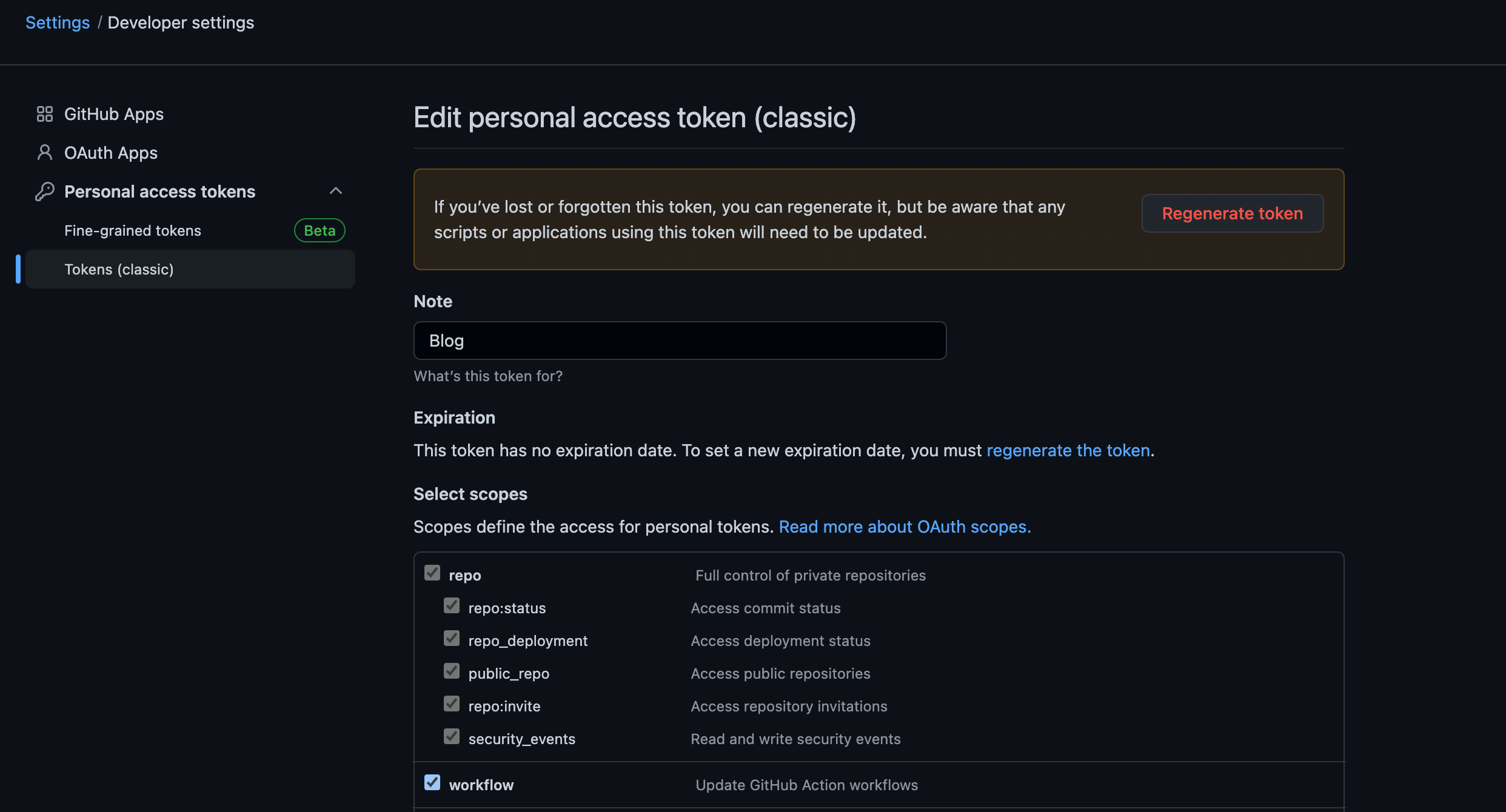
Task: Follow the regenerate the token link
Action: click(1068, 450)
